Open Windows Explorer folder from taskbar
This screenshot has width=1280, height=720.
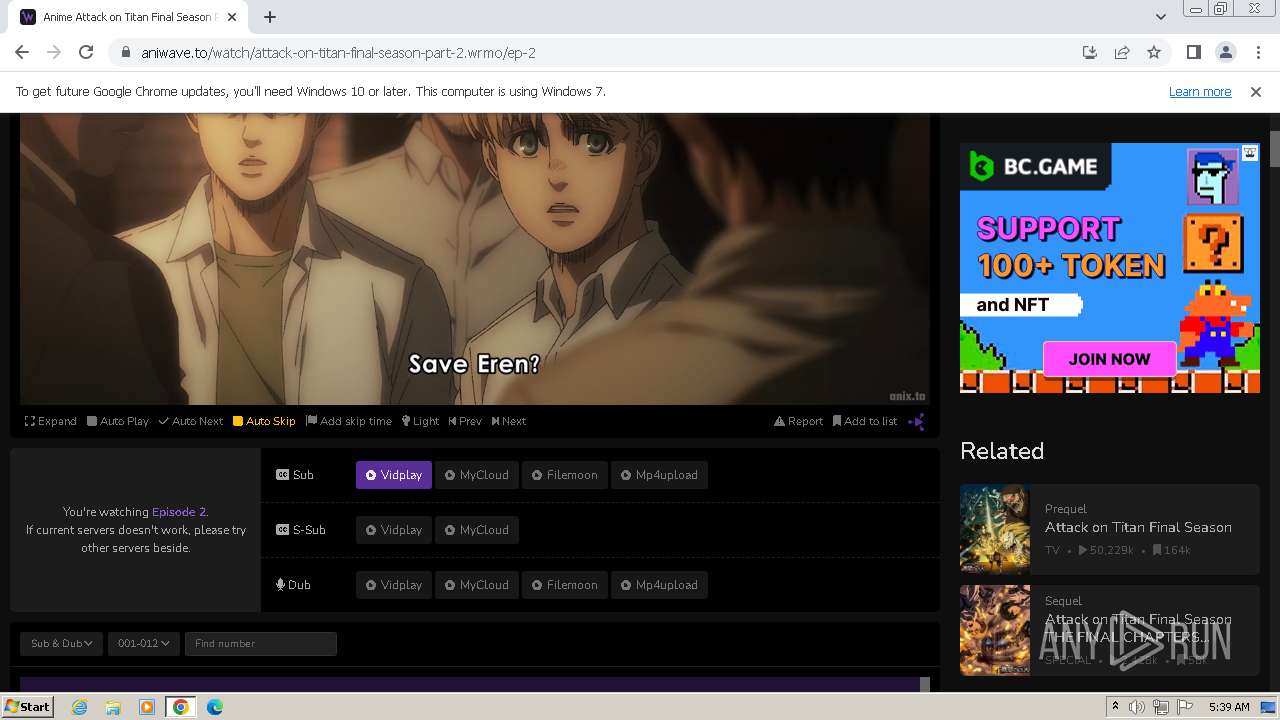tap(113, 707)
